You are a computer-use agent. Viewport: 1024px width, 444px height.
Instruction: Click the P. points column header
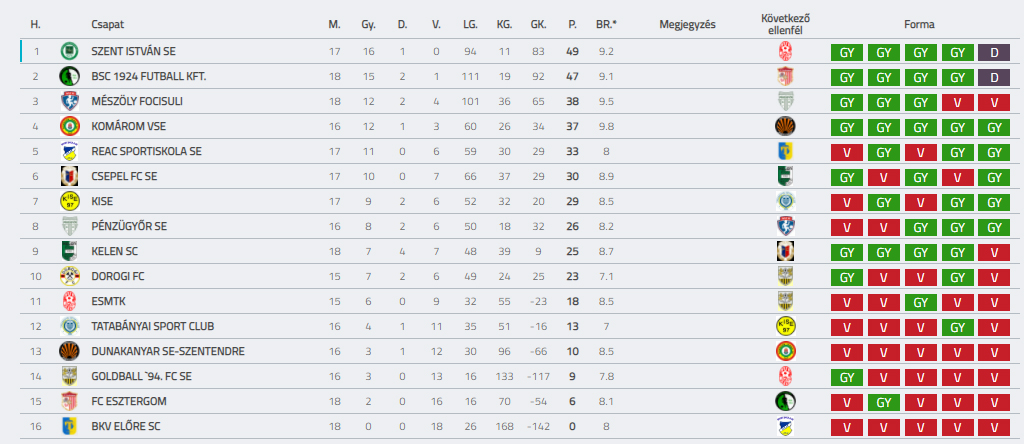click(573, 23)
